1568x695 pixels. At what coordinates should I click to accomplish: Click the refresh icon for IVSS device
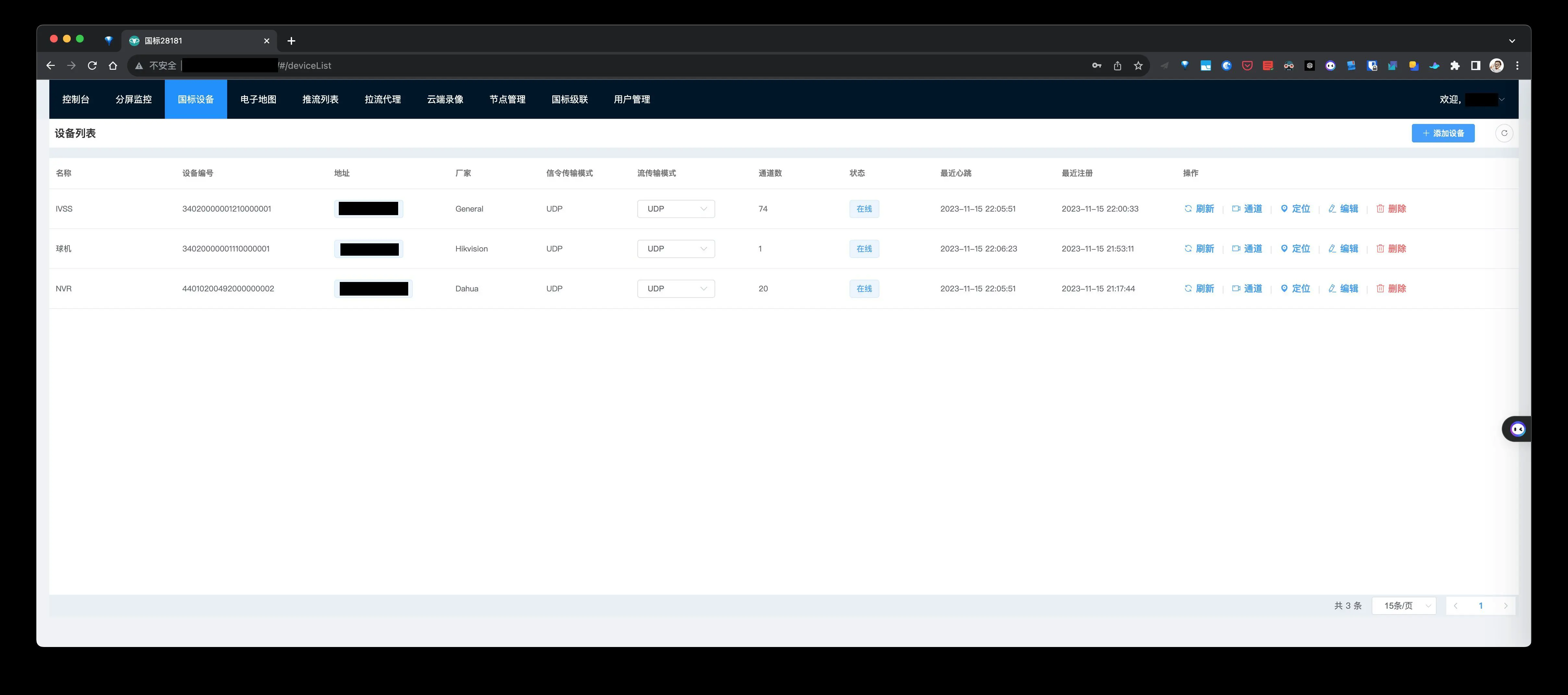1188,209
